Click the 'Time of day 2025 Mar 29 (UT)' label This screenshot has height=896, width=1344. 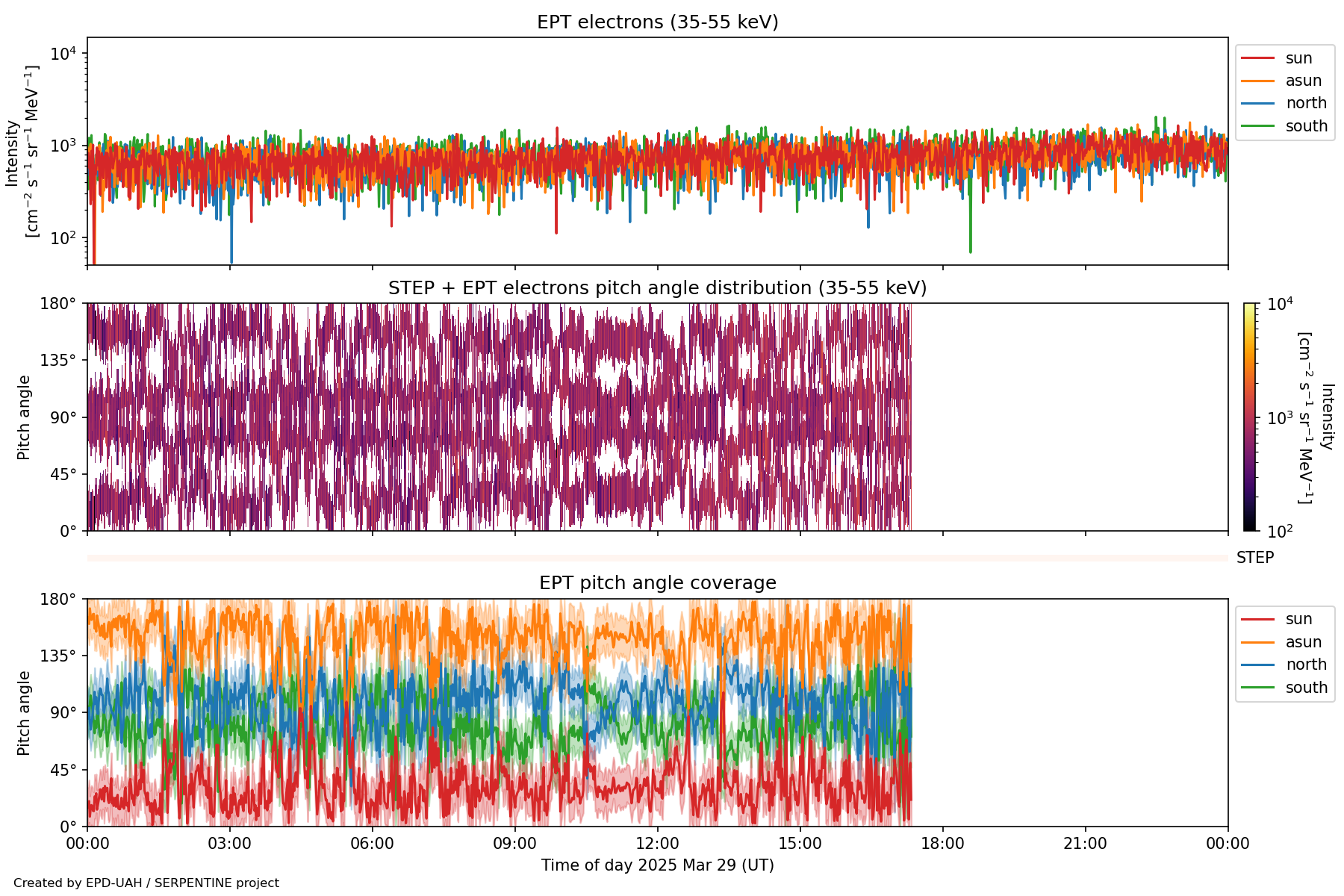click(657, 865)
